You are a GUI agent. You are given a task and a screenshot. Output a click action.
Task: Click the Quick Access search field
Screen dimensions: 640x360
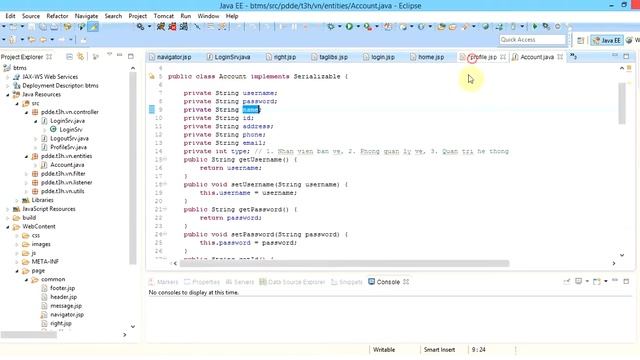pyautogui.click(x=532, y=40)
